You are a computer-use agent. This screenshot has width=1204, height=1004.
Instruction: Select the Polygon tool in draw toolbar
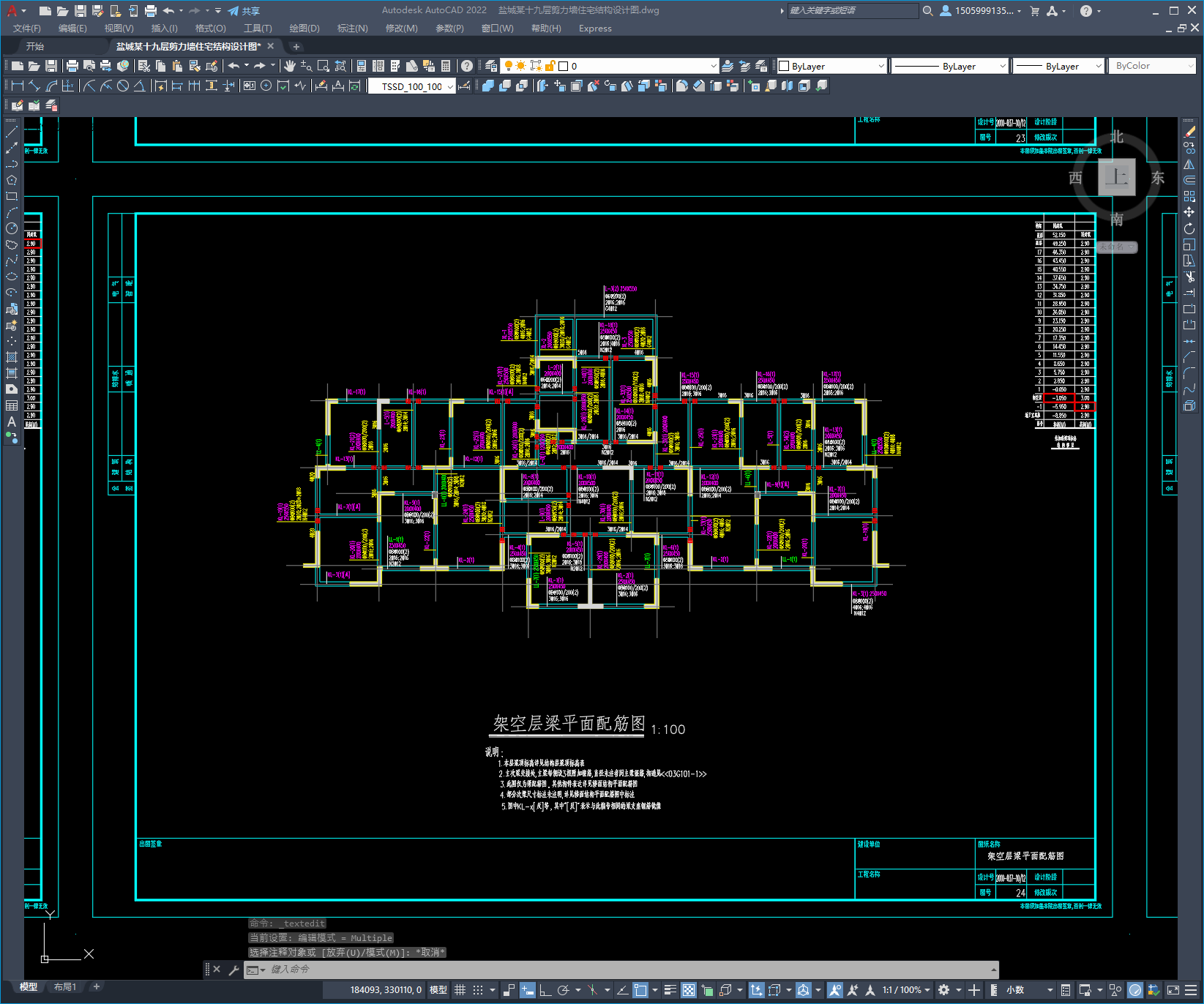coord(12,180)
